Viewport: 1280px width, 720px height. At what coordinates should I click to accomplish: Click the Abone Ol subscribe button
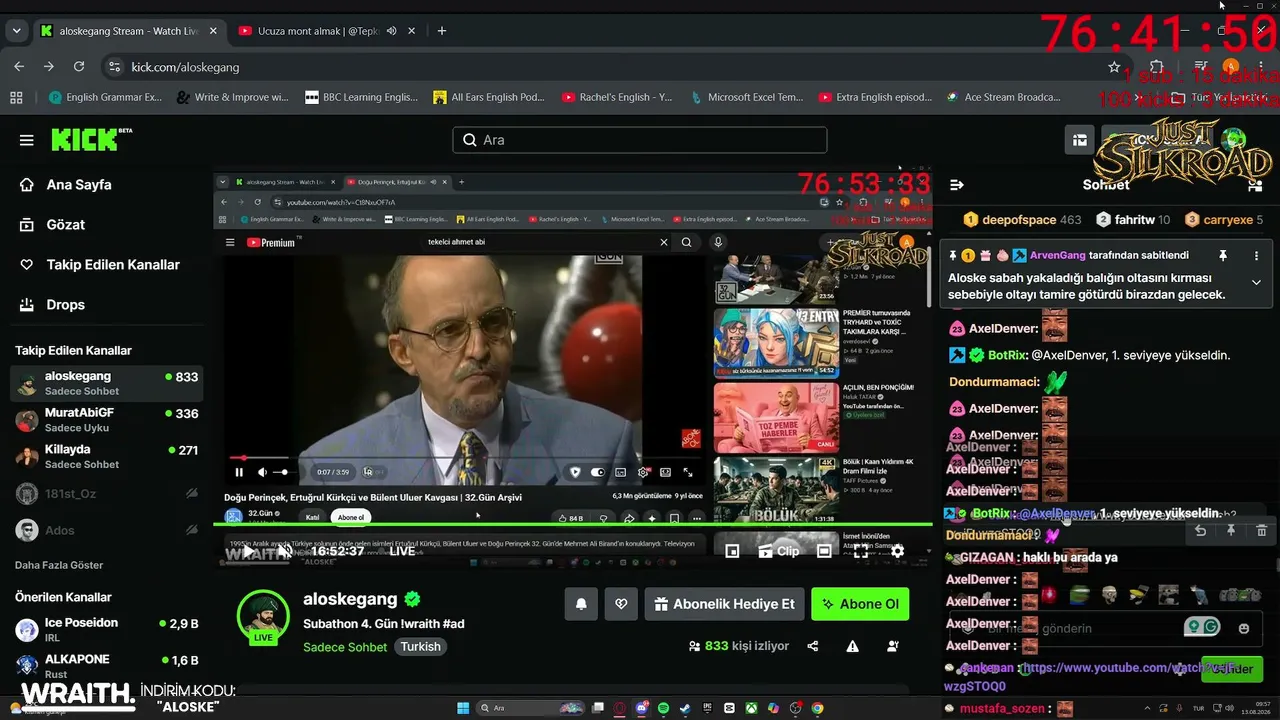860,604
